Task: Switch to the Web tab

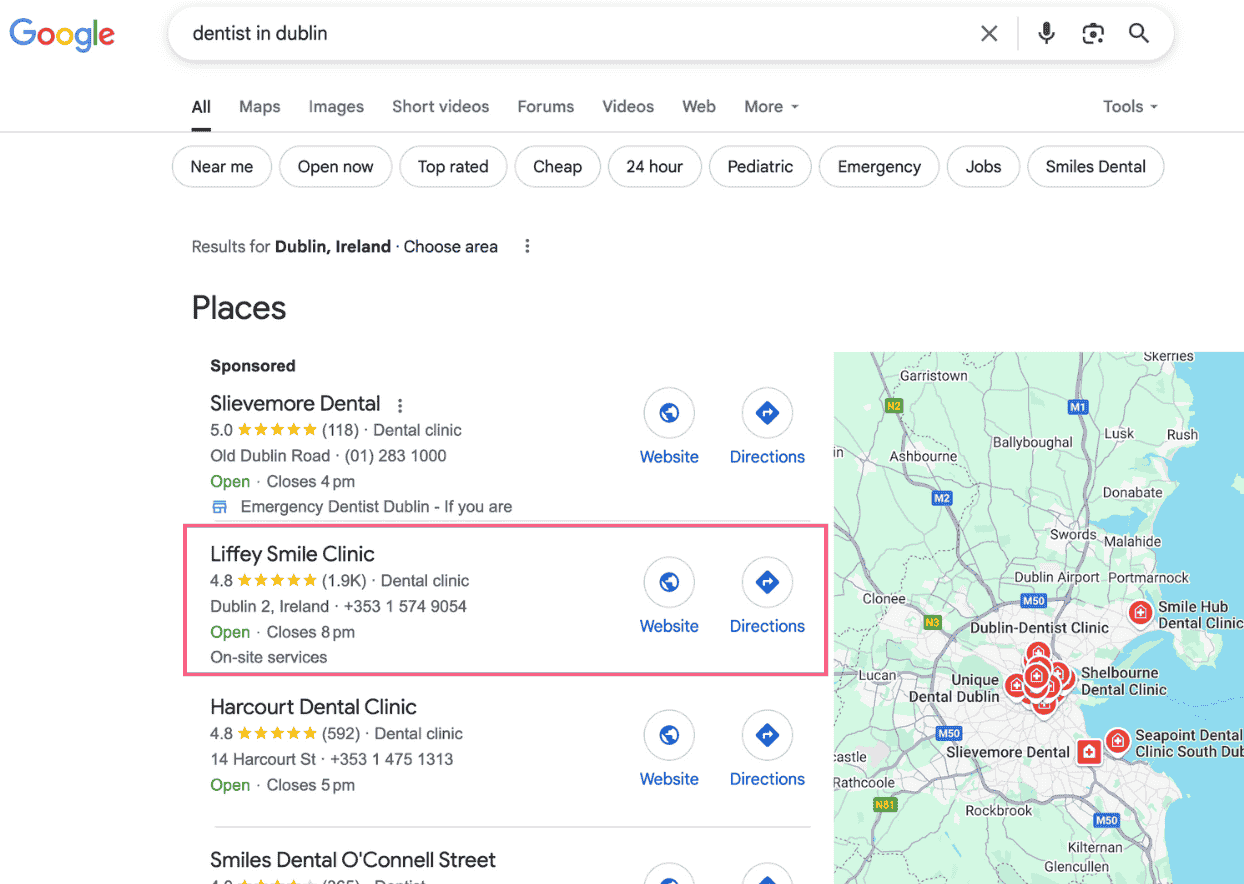Action: pyautogui.click(x=699, y=106)
